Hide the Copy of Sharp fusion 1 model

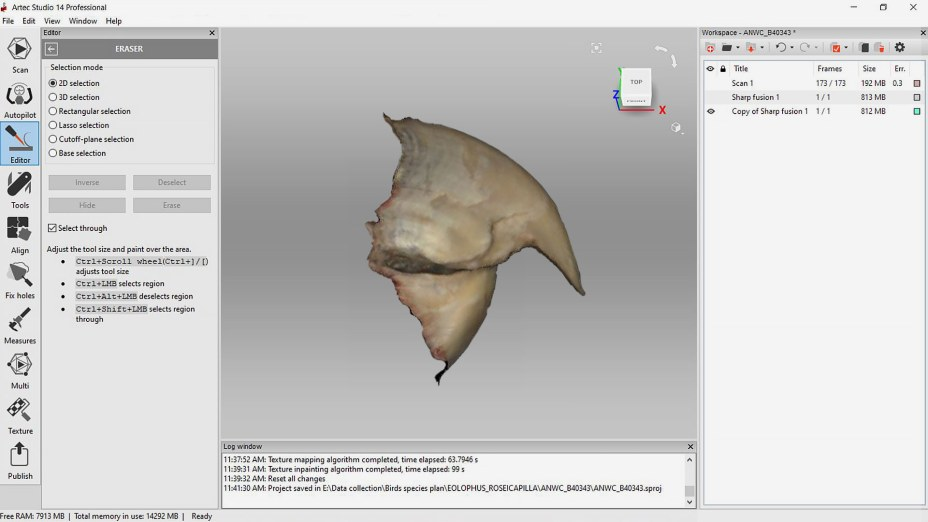pyautogui.click(x=710, y=111)
